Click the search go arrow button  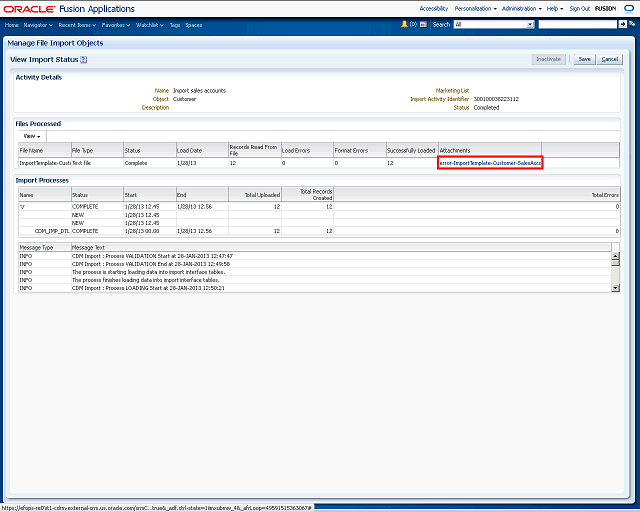622,23
